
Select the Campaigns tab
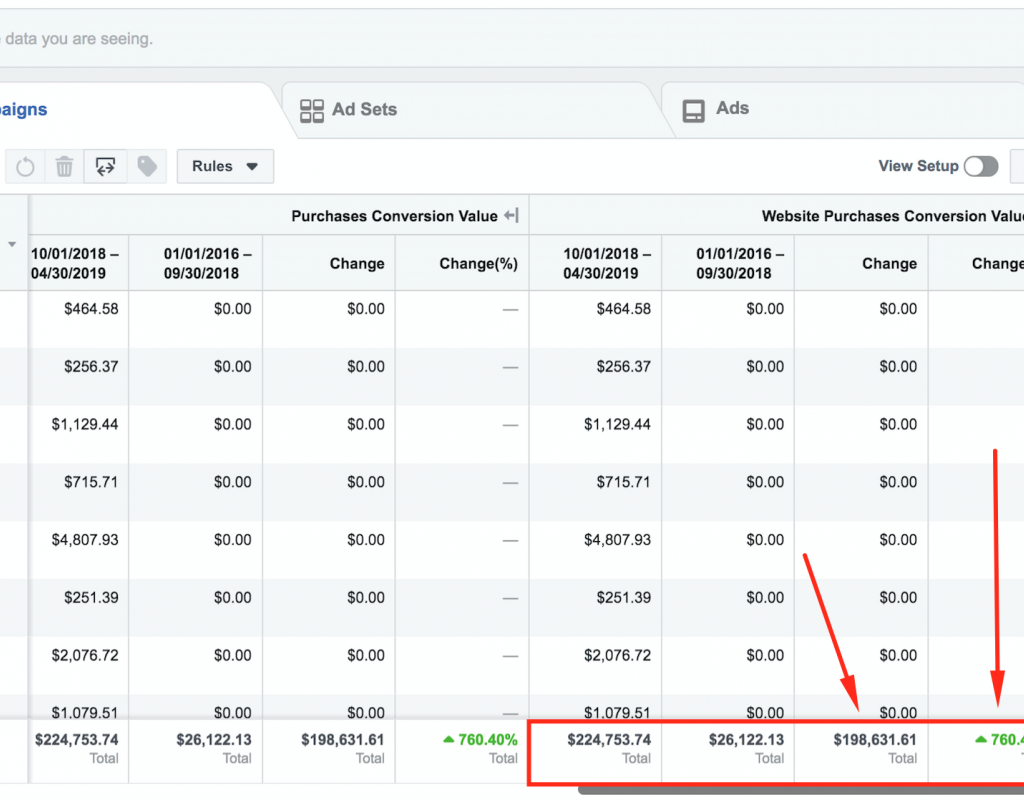[x=24, y=110]
